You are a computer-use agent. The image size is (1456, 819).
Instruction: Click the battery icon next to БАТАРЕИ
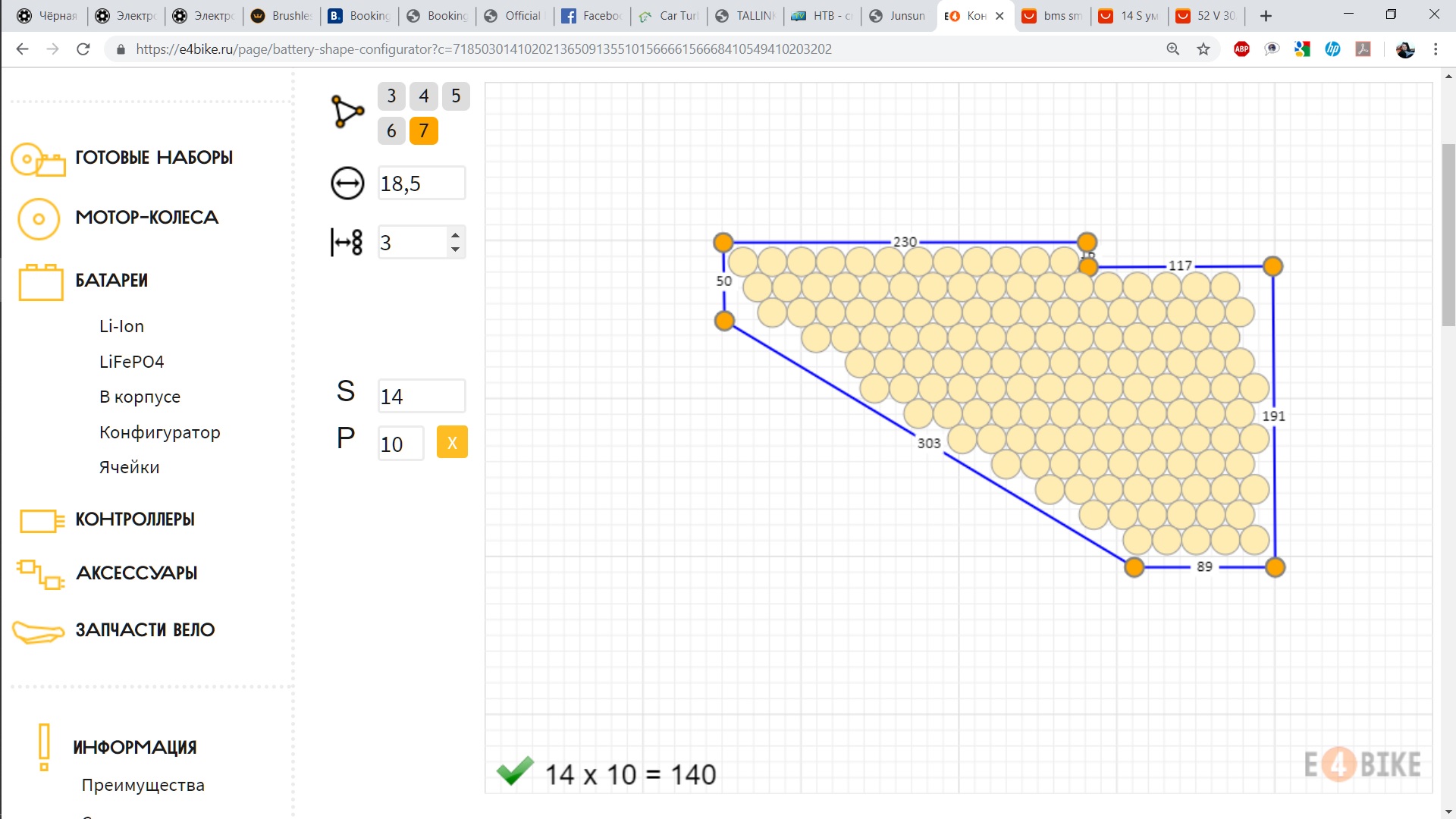coord(41,282)
